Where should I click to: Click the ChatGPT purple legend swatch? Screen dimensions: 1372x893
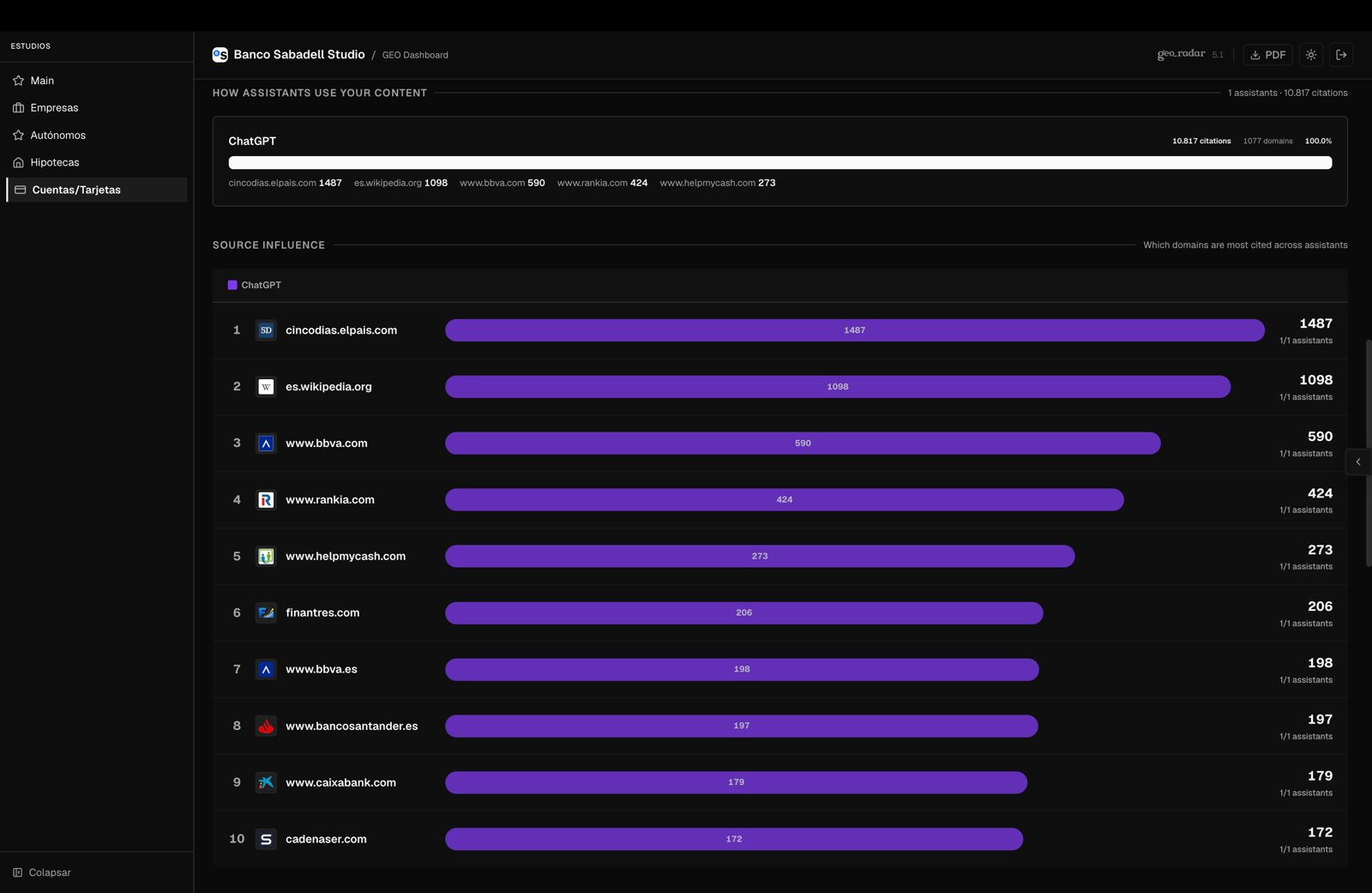232,285
